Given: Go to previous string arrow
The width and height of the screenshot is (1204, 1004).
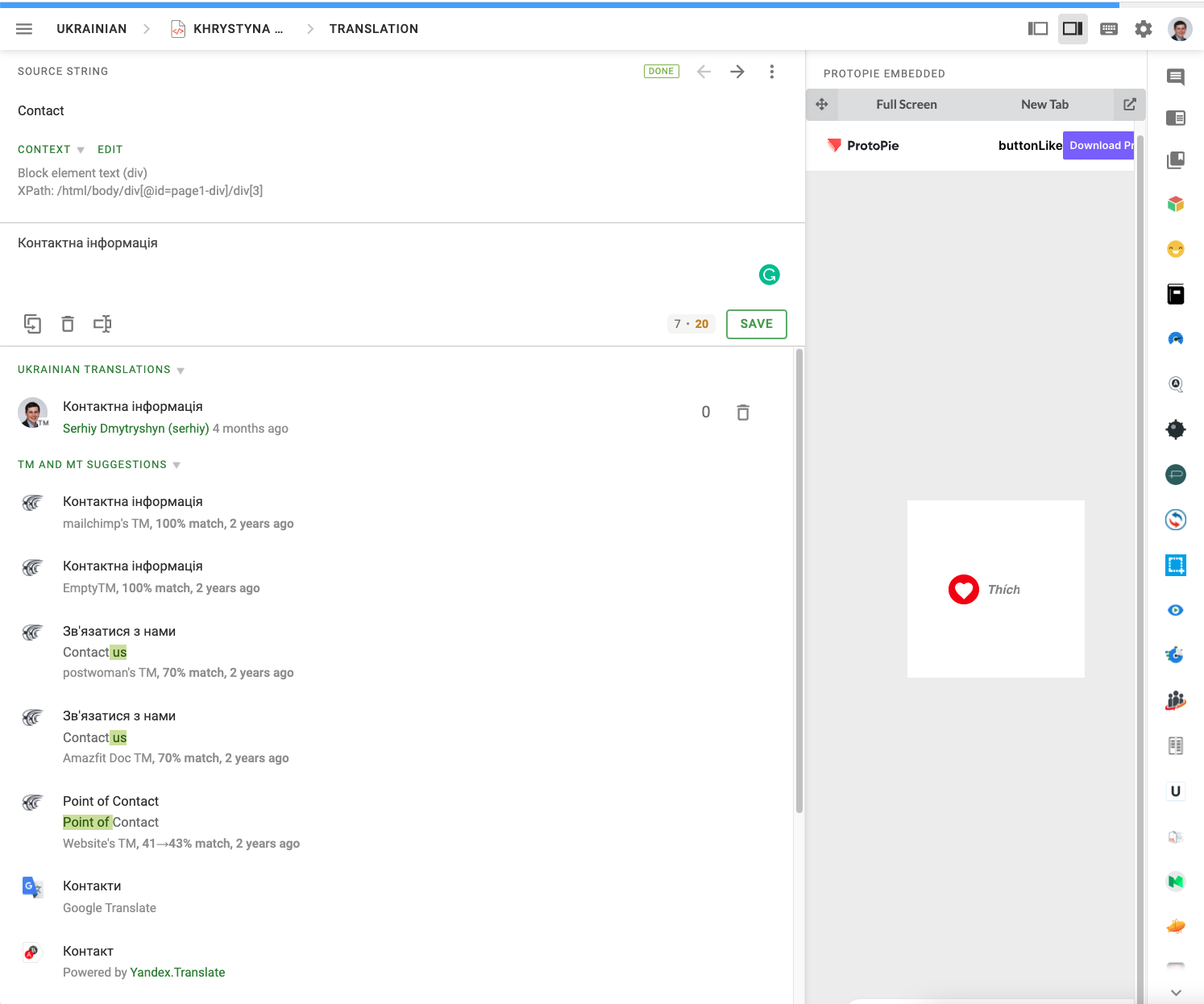Looking at the screenshot, I should coord(704,72).
